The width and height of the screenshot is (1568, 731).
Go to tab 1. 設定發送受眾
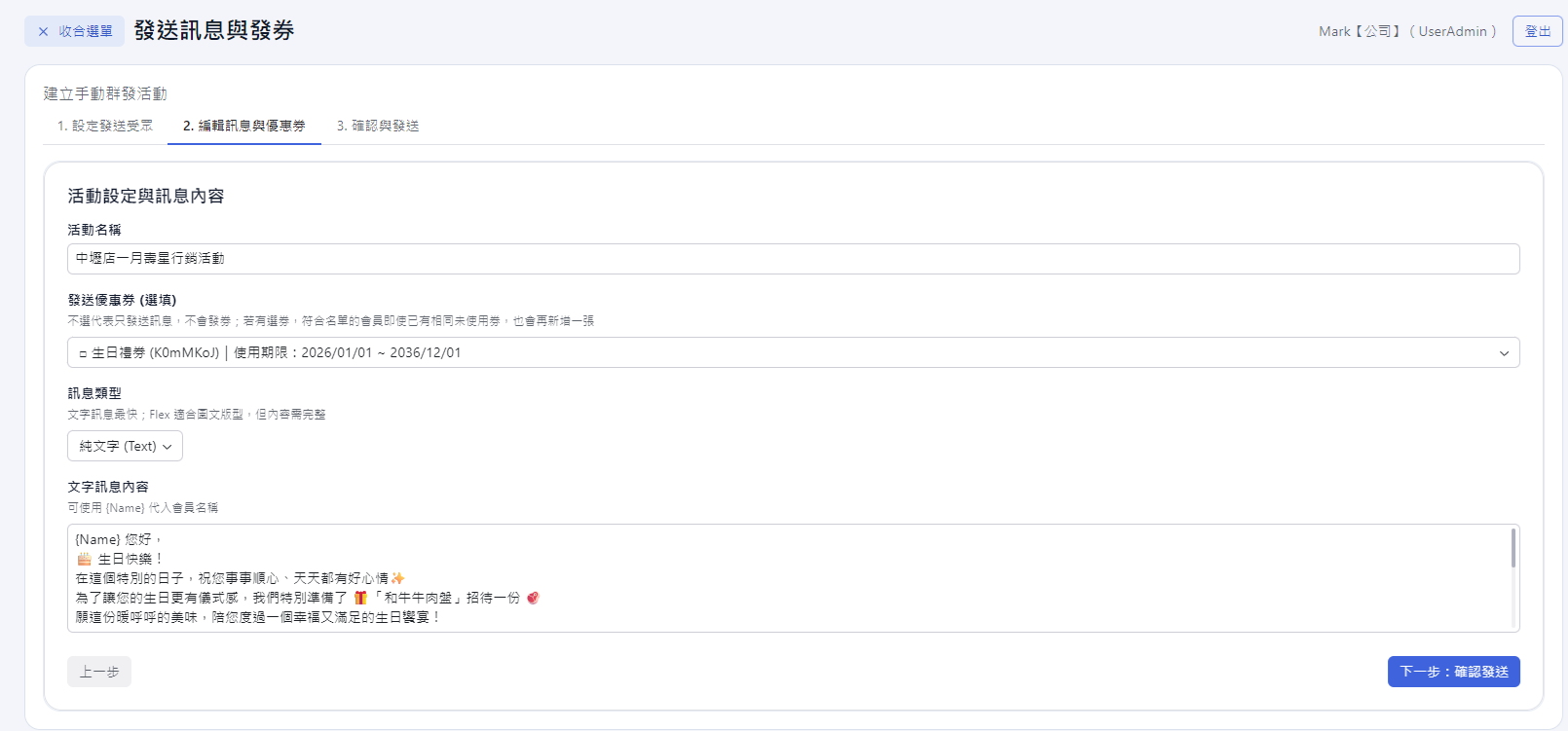tap(105, 126)
